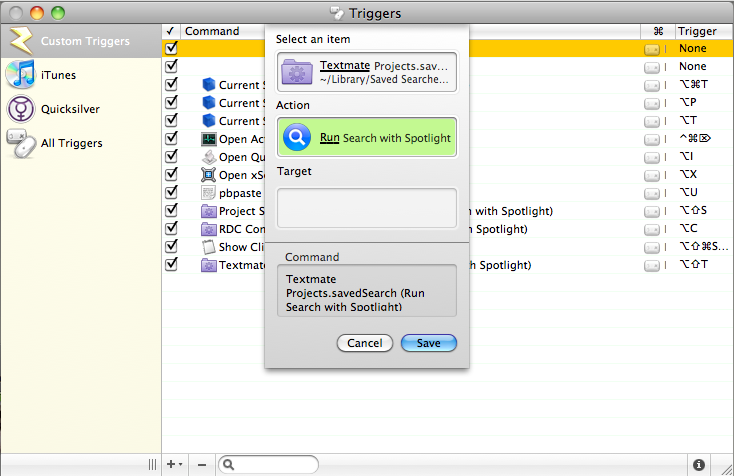Click the trigger search field
Viewport: 734px width, 476px height.
tap(269, 464)
